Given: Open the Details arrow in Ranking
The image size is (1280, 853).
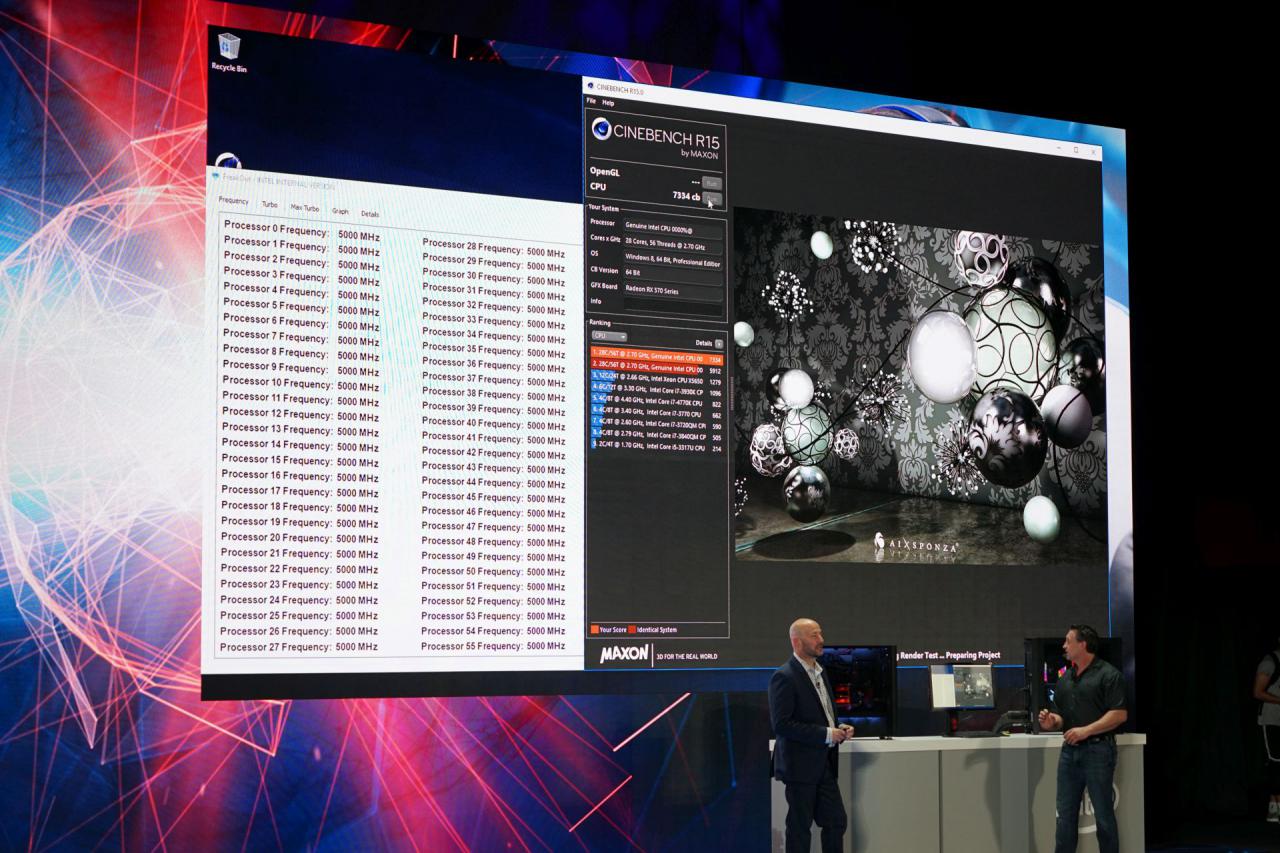Looking at the screenshot, I should 718,343.
